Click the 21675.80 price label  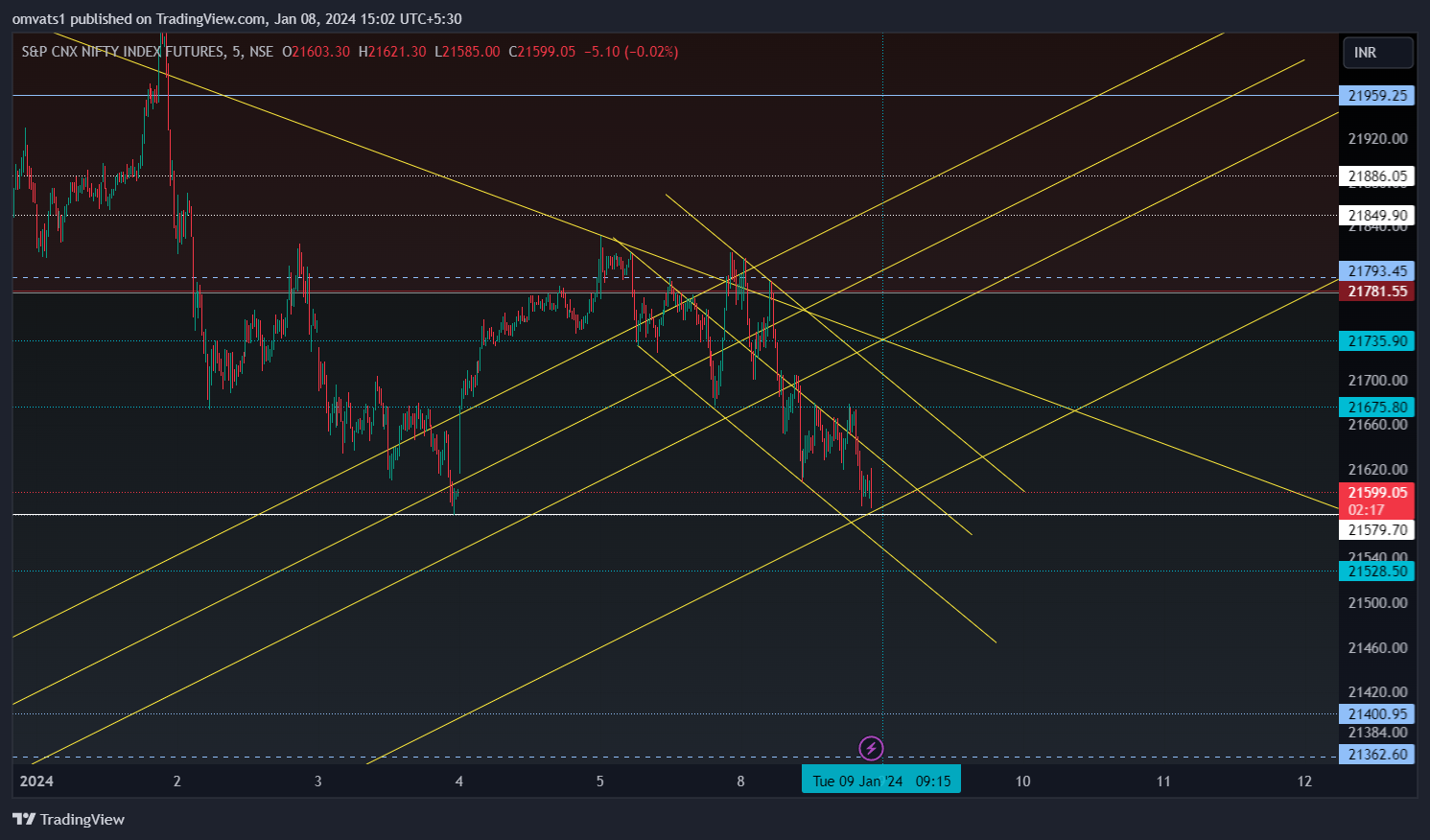(1376, 408)
